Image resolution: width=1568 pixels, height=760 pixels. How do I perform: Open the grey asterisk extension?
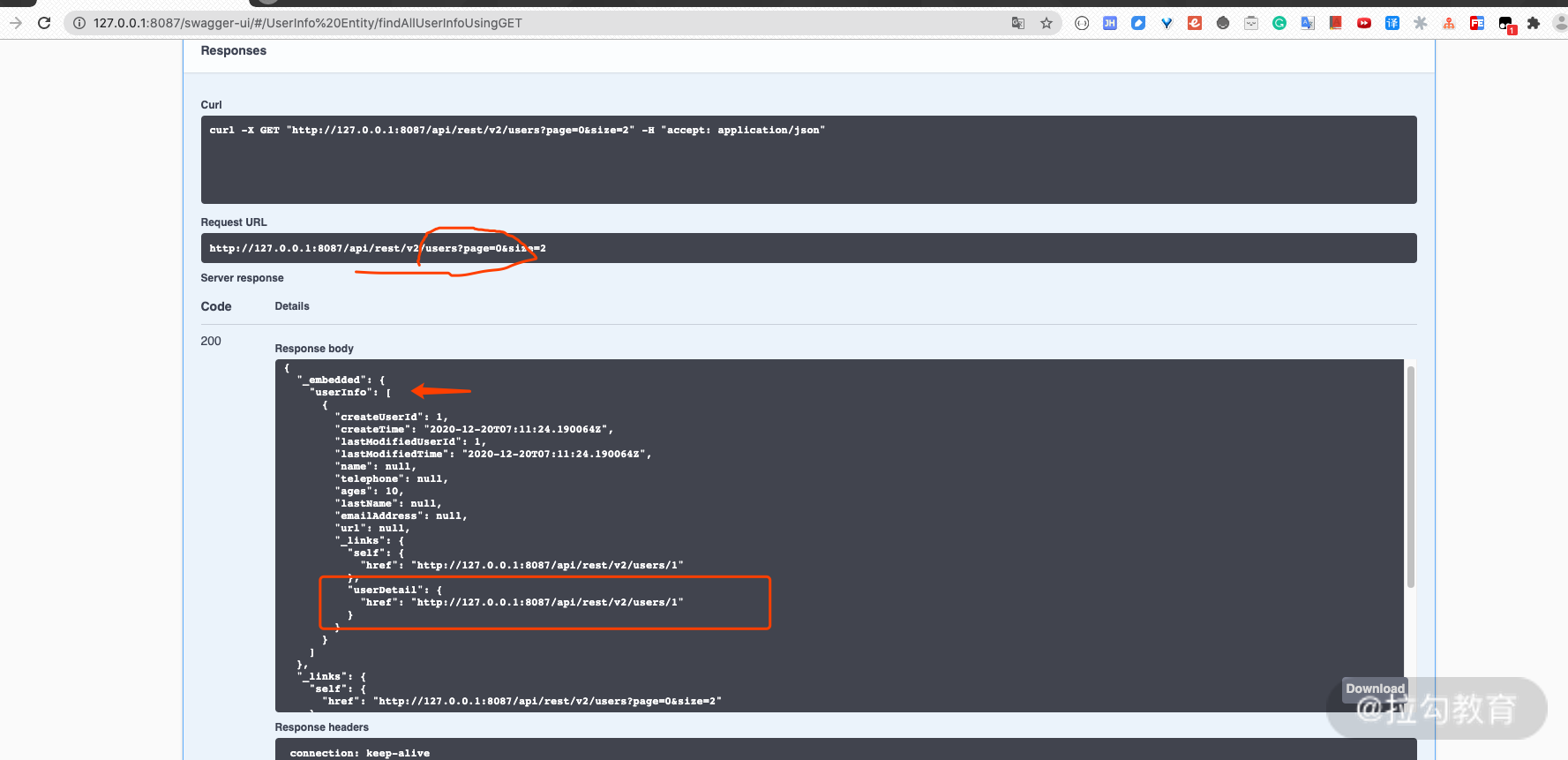1421,23
